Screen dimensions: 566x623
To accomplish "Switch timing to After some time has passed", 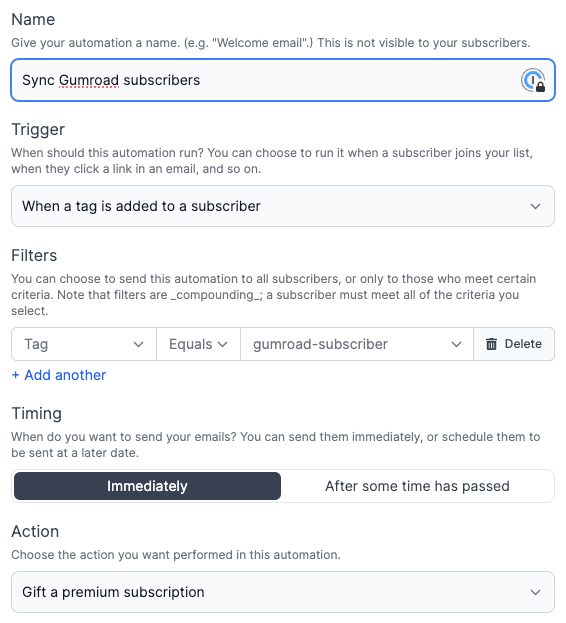I will pyautogui.click(x=417, y=486).
